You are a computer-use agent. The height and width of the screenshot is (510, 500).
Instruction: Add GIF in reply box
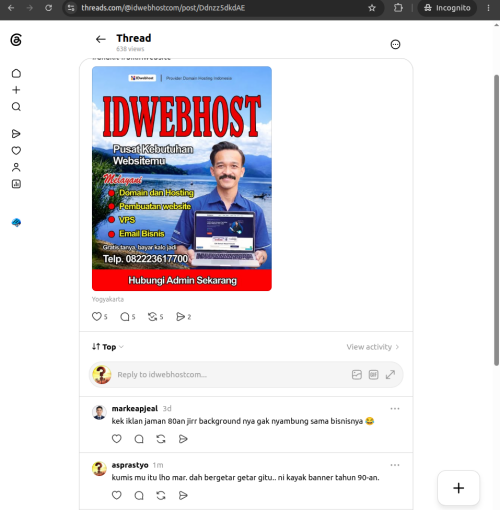click(373, 375)
